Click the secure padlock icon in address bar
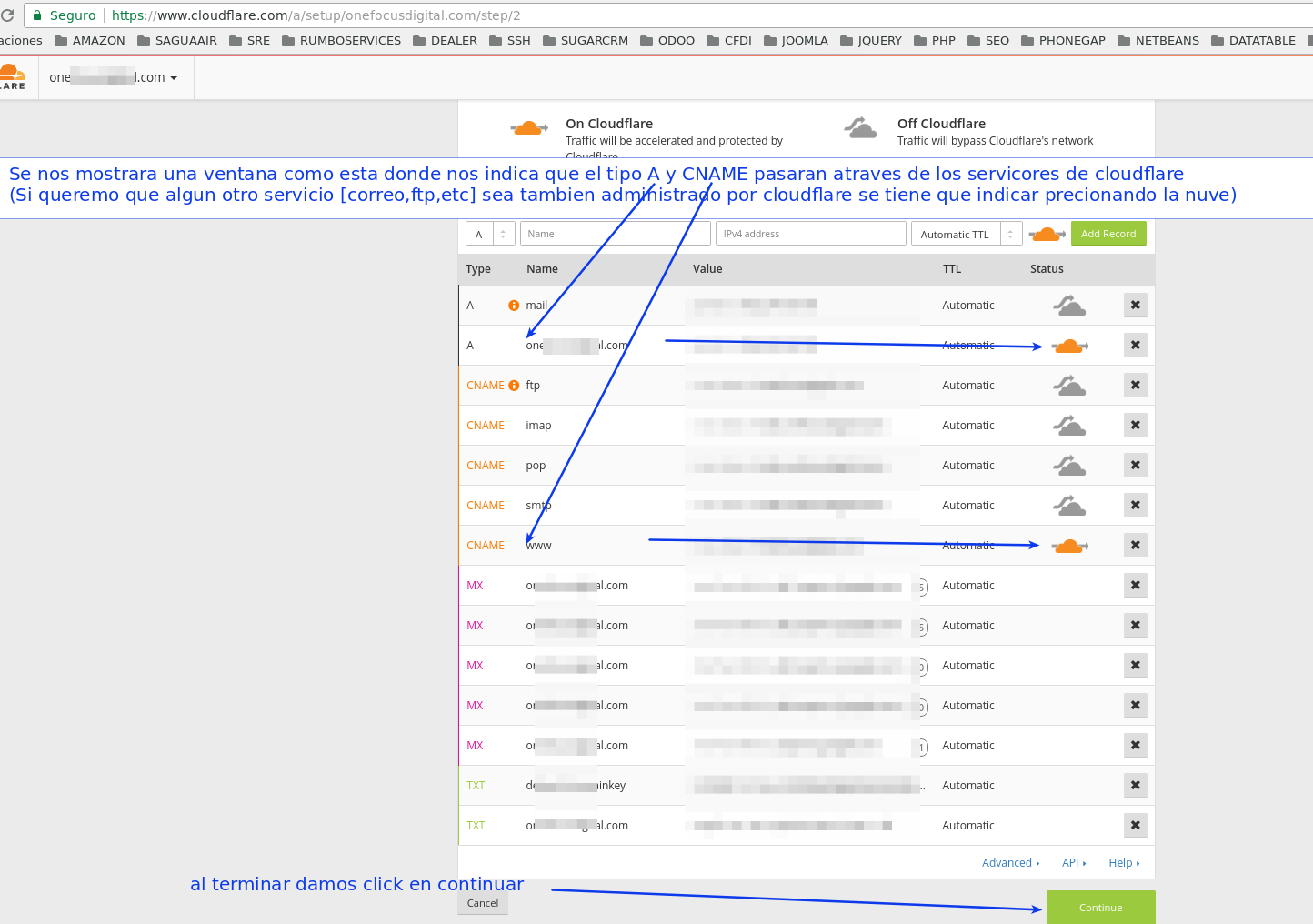The width and height of the screenshot is (1313, 924). (x=37, y=15)
